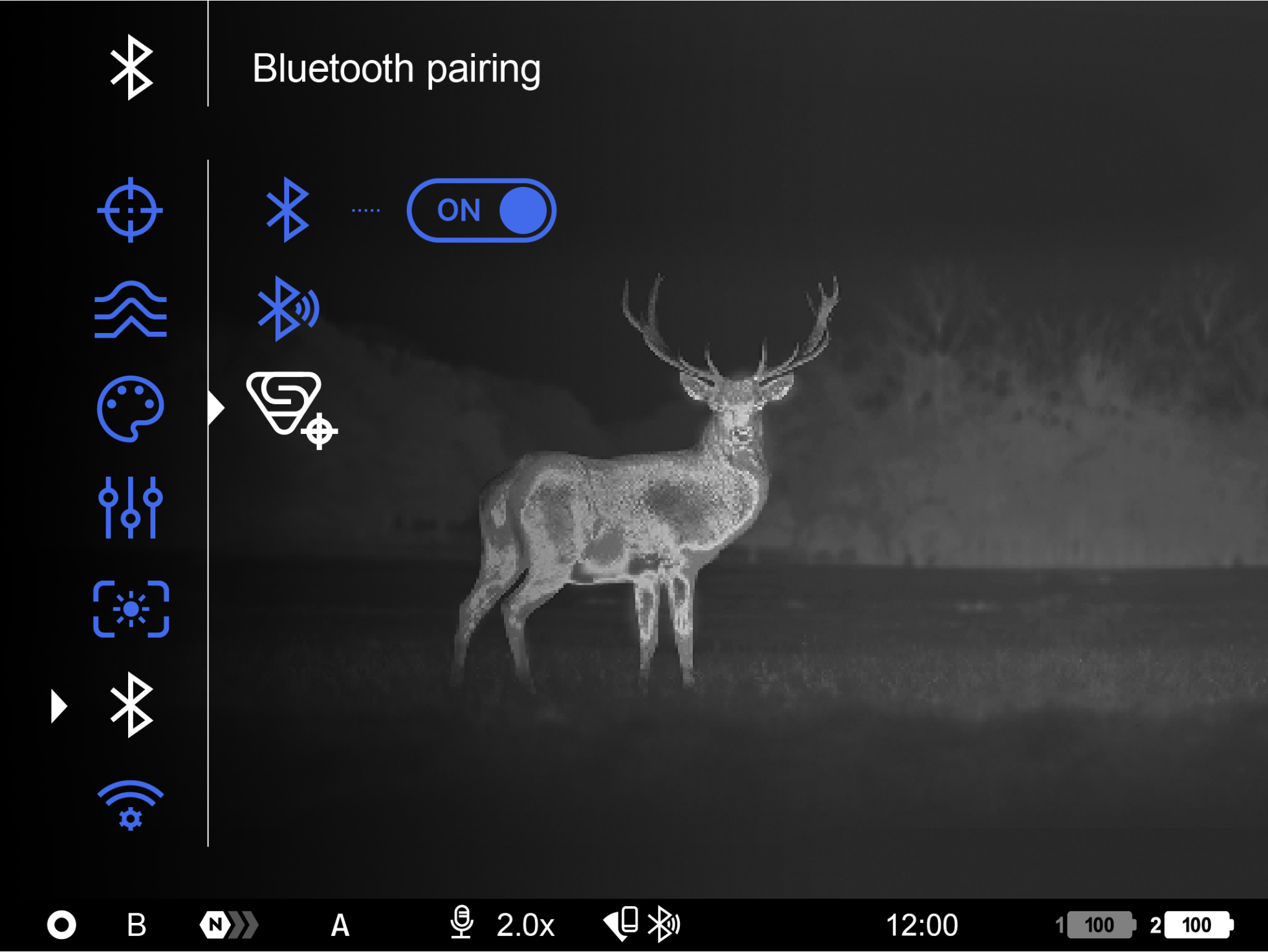Open the reticle zeroing menu icon
This screenshot has width=1268, height=952.
pyautogui.click(x=130, y=210)
